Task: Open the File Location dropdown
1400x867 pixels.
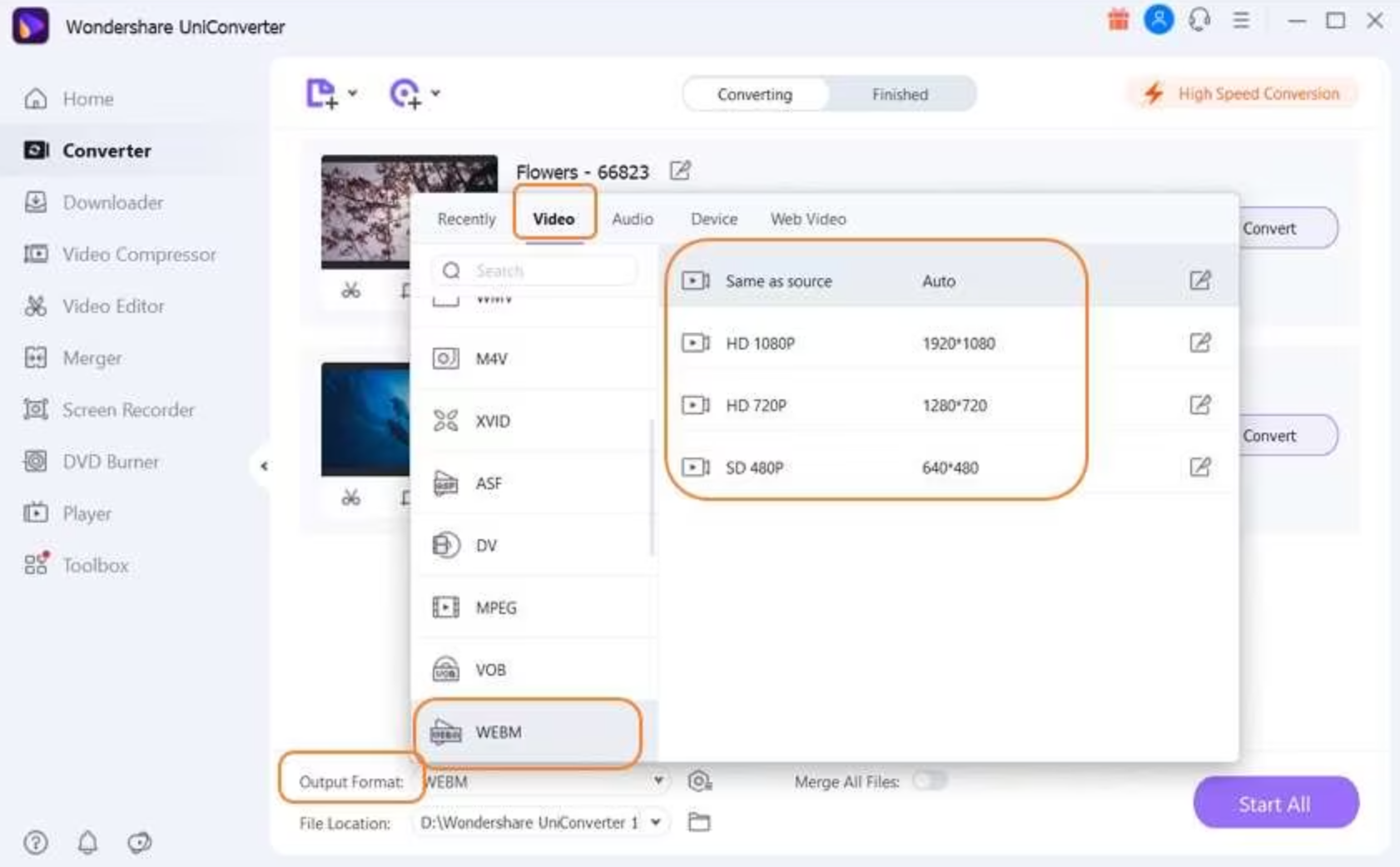Action: click(541, 822)
